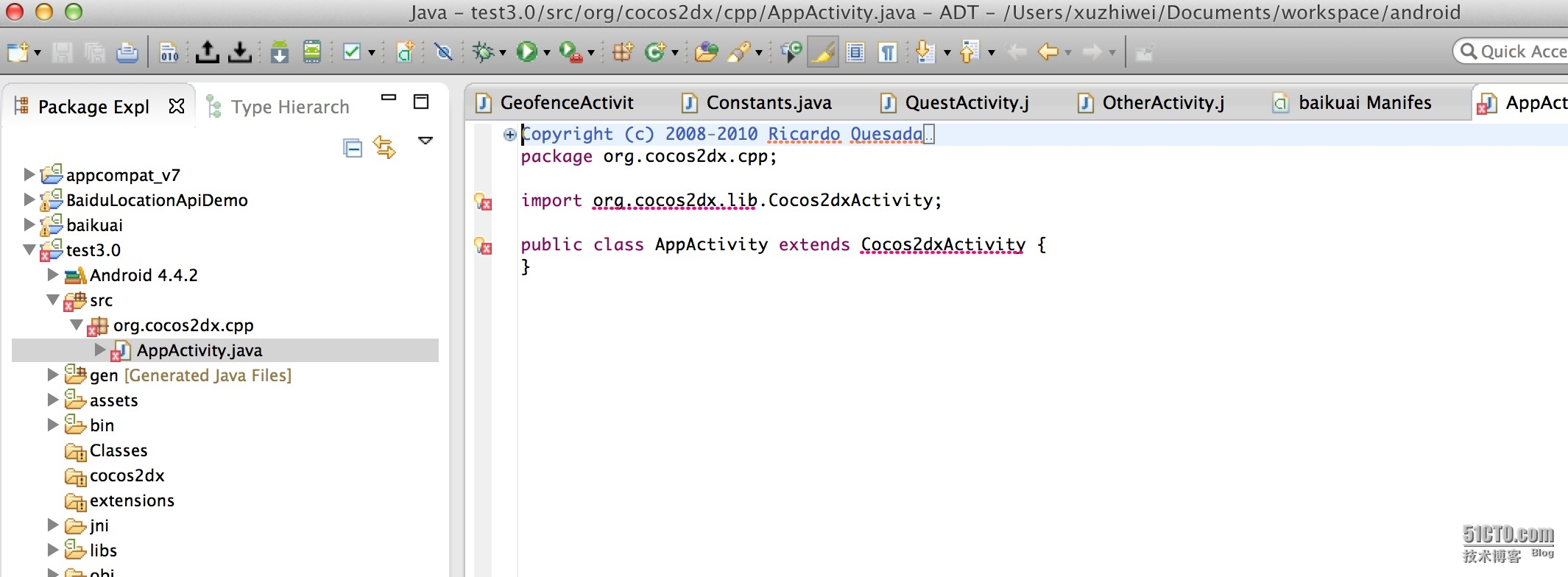Click the Print toolbar icon

click(127, 52)
